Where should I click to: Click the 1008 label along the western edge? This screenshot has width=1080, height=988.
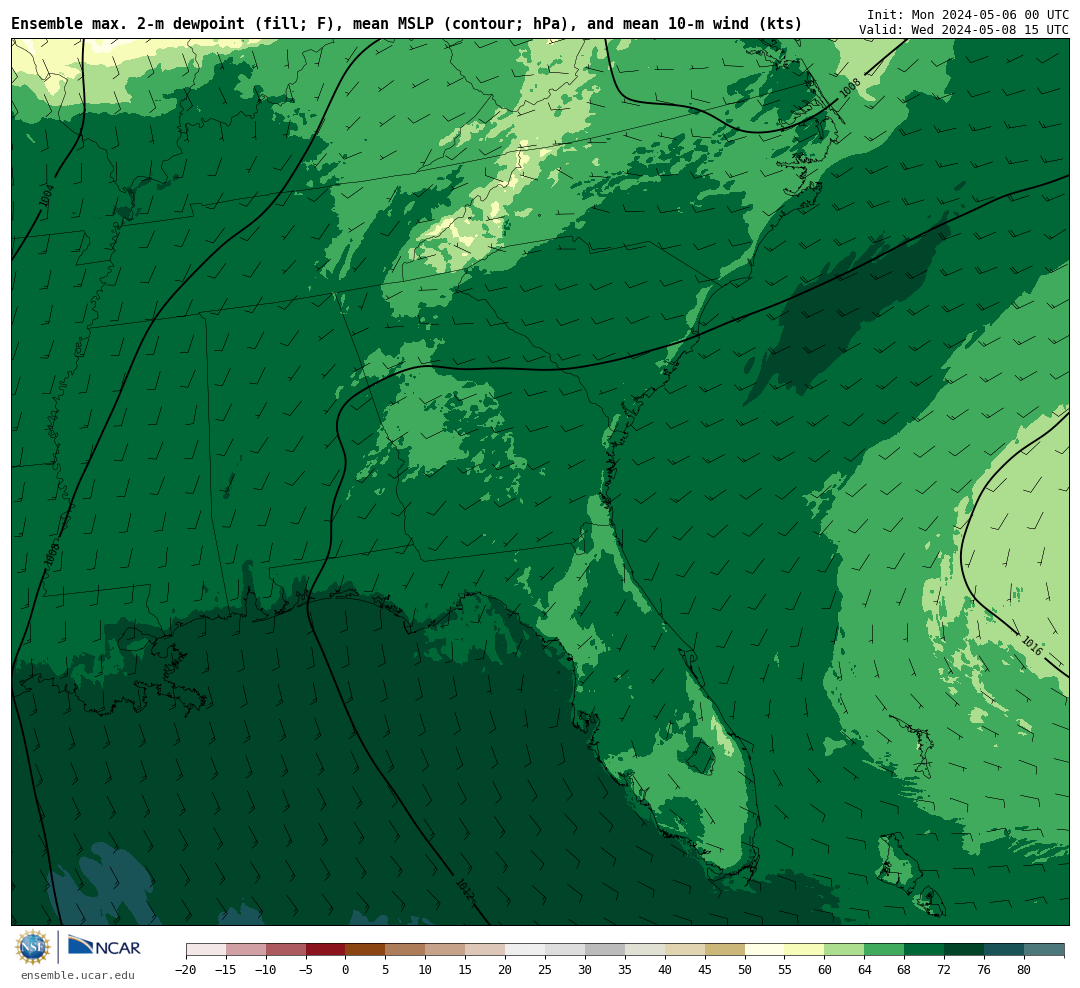[52, 555]
